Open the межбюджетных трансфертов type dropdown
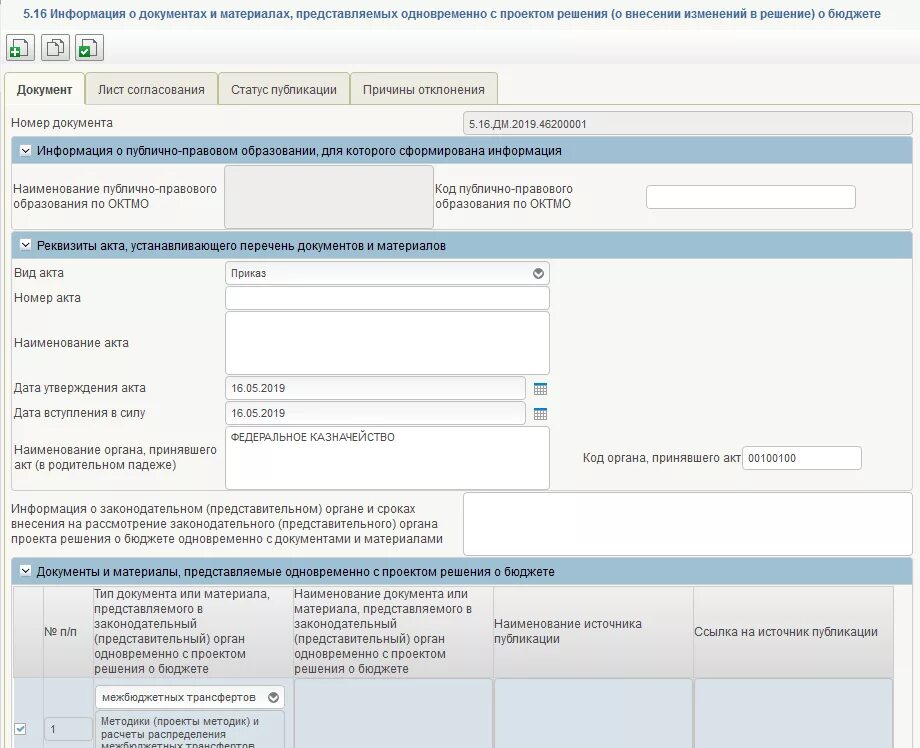Image resolution: width=920 pixels, height=748 pixels. pyautogui.click(x=190, y=697)
